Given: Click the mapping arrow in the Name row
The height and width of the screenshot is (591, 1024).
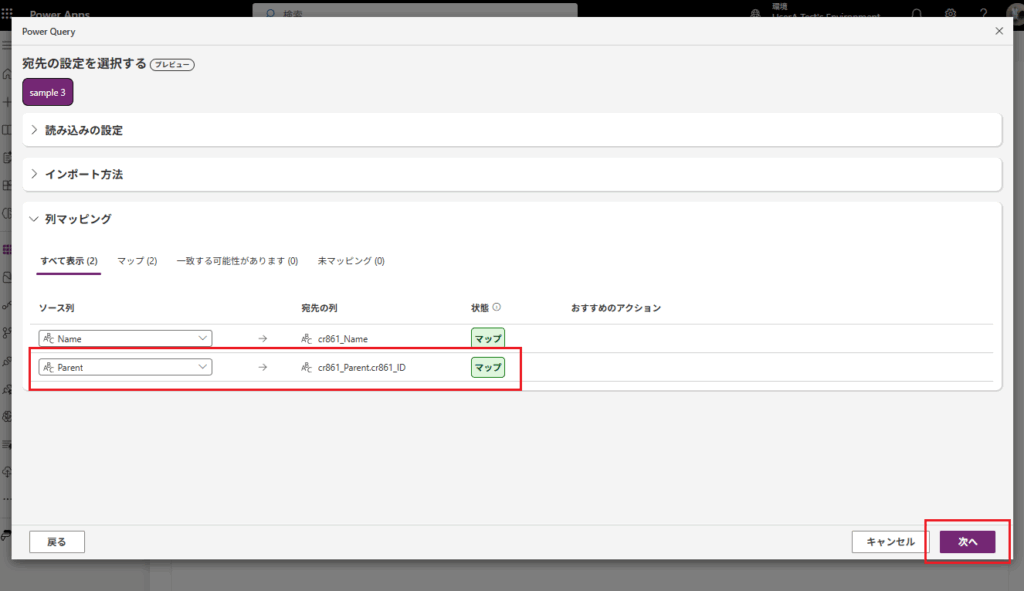Looking at the screenshot, I should pos(262,339).
